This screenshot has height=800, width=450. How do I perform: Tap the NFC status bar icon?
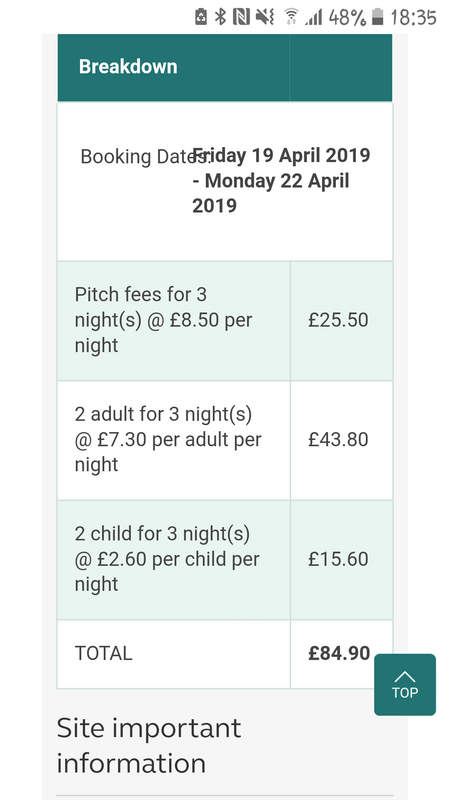[241, 17]
